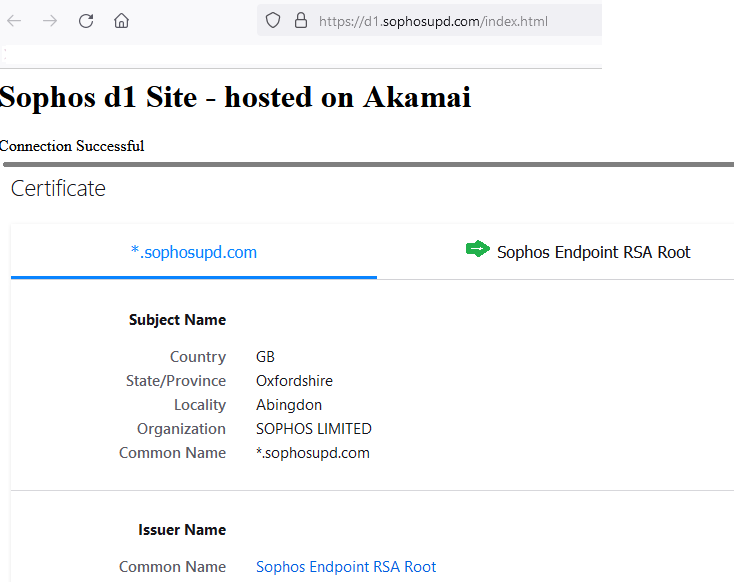The height and width of the screenshot is (582, 734).
Task: Click the green arrow beside RSA Root
Action: (477, 249)
